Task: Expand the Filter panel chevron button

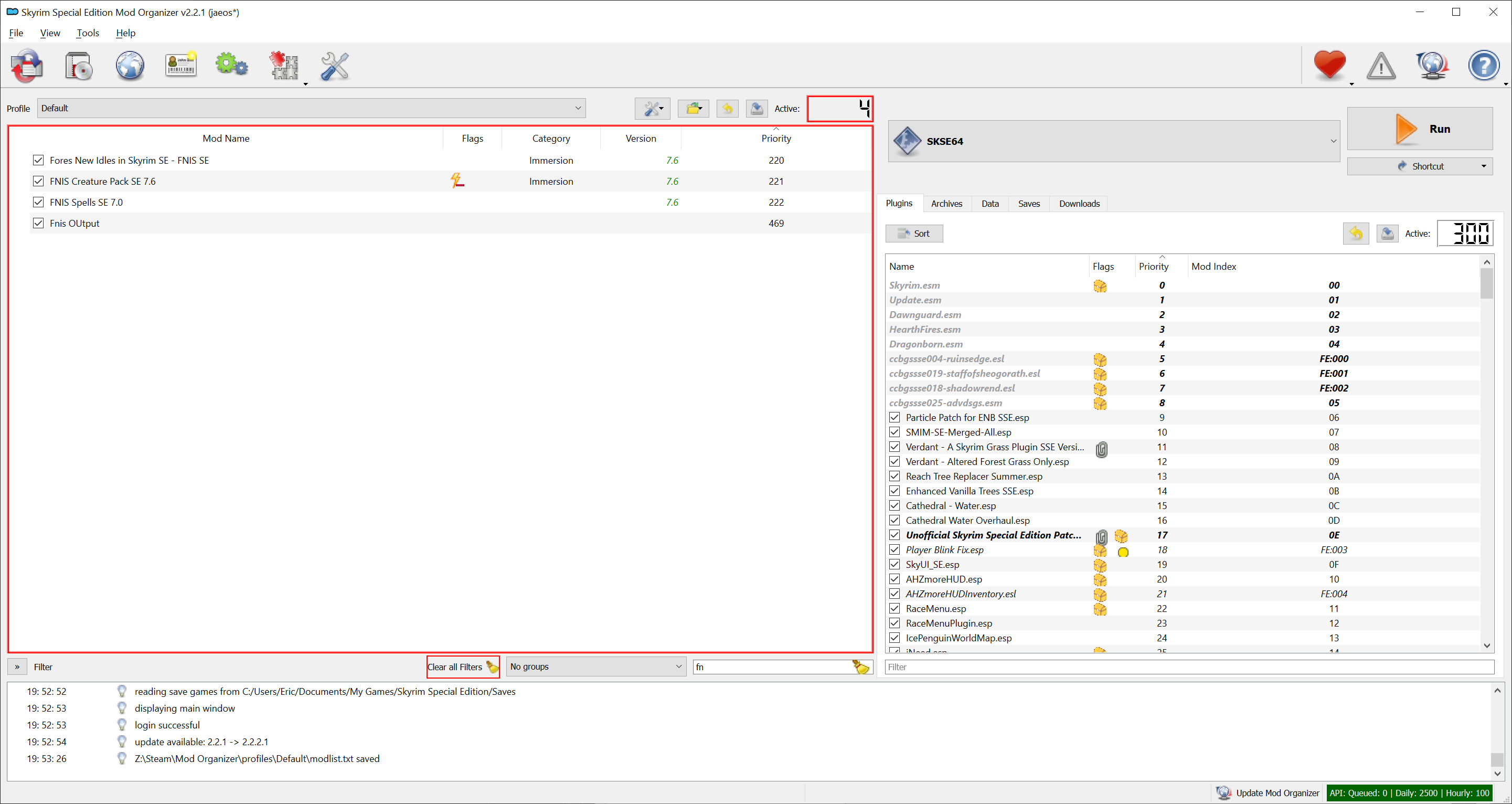Action: pos(17,667)
